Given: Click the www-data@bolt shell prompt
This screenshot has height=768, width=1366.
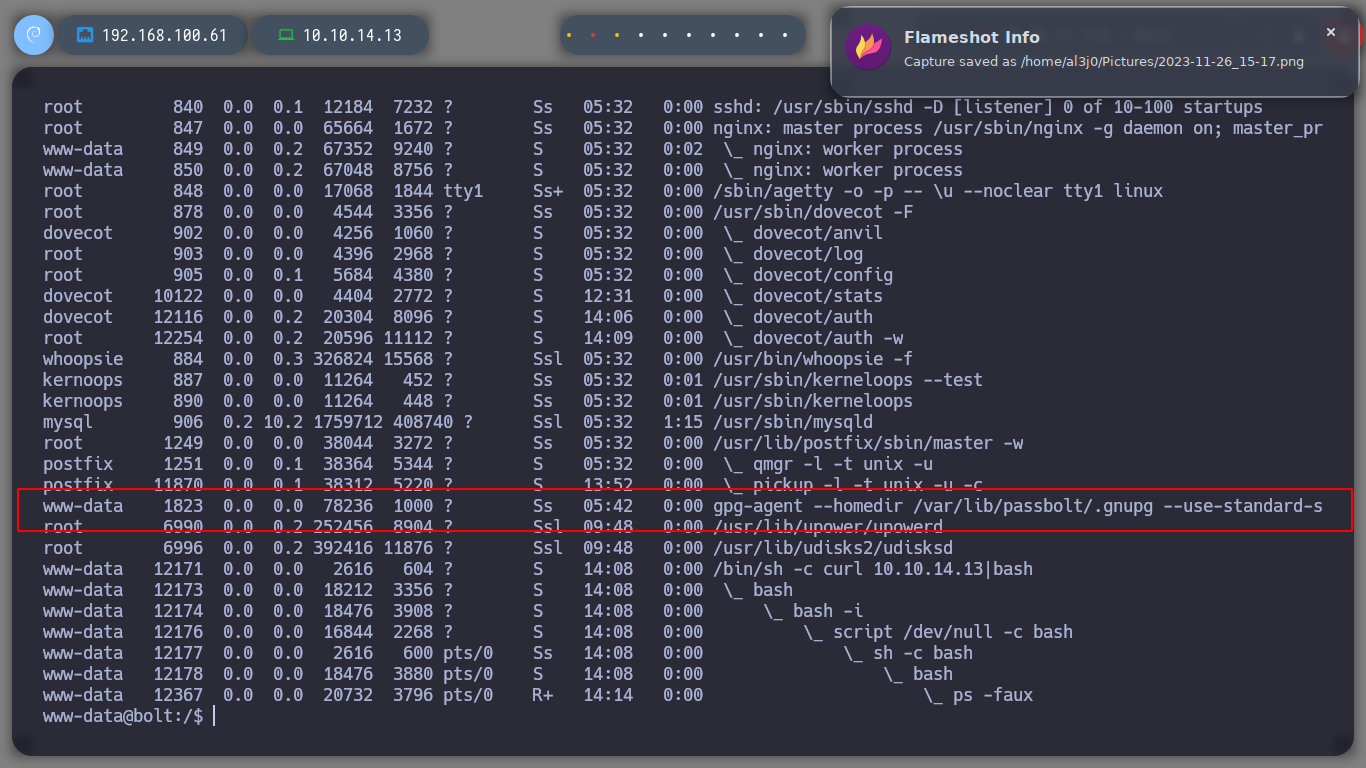Looking at the screenshot, I should 123,716.
